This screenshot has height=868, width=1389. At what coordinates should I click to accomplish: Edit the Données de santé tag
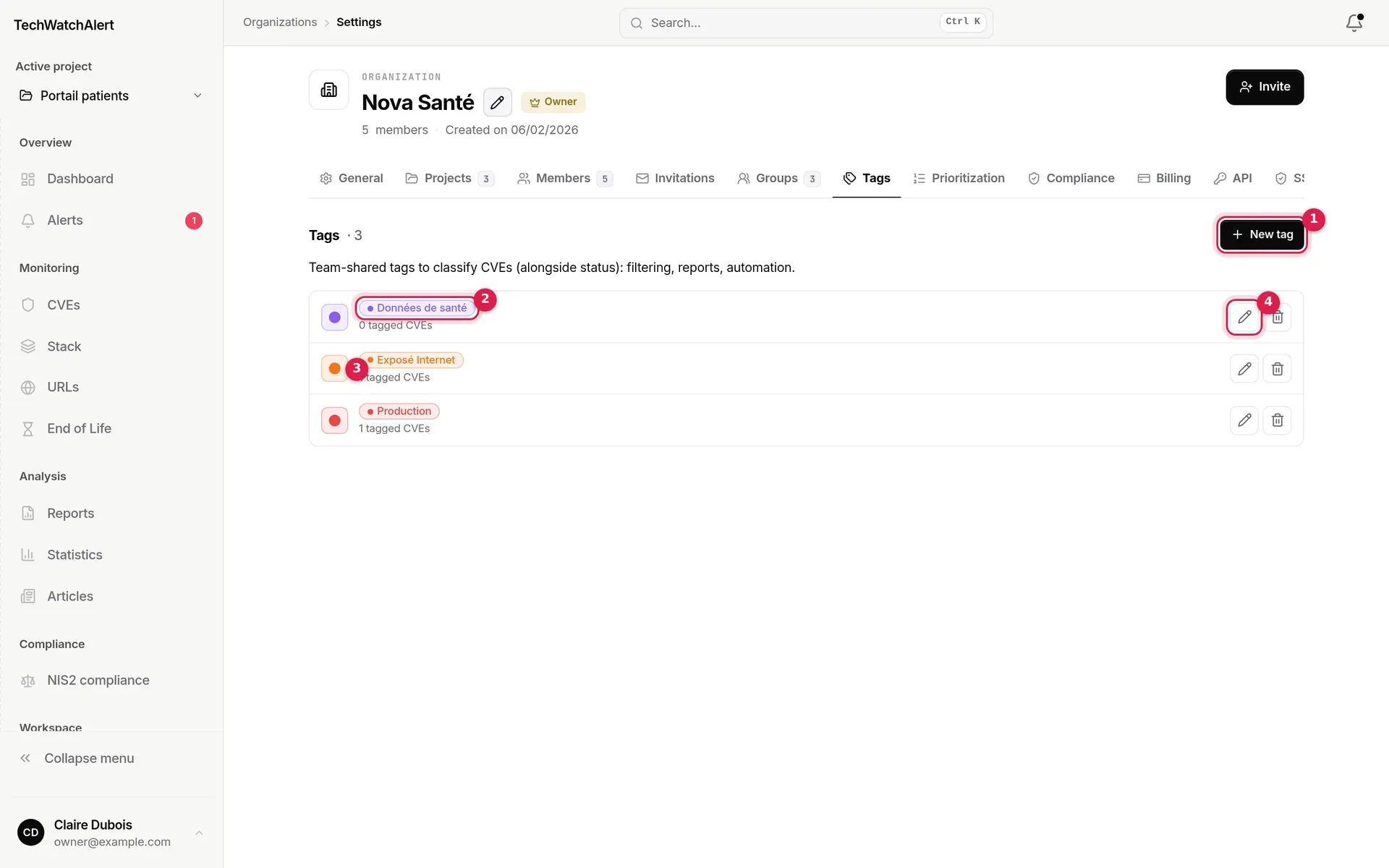1244,317
